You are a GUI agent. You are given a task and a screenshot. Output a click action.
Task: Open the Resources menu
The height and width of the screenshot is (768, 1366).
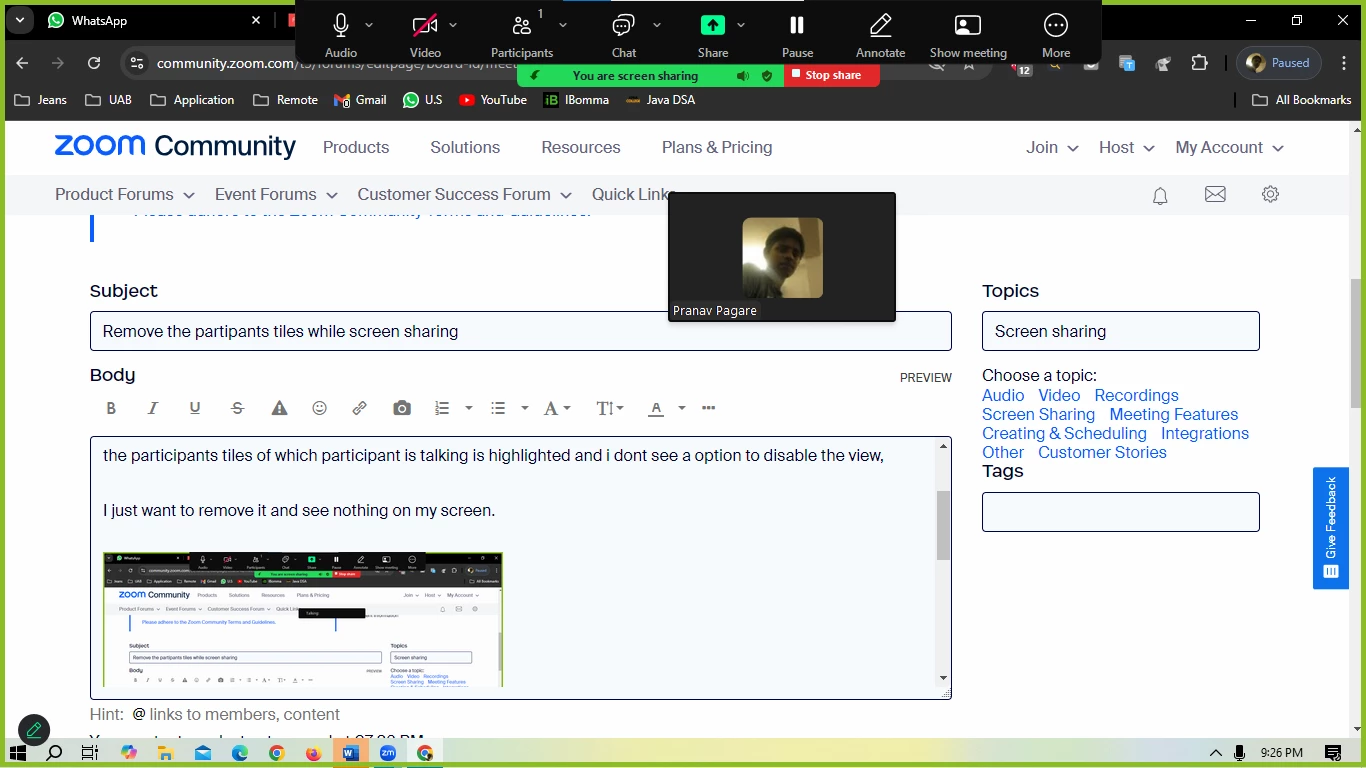click(581, 147)
